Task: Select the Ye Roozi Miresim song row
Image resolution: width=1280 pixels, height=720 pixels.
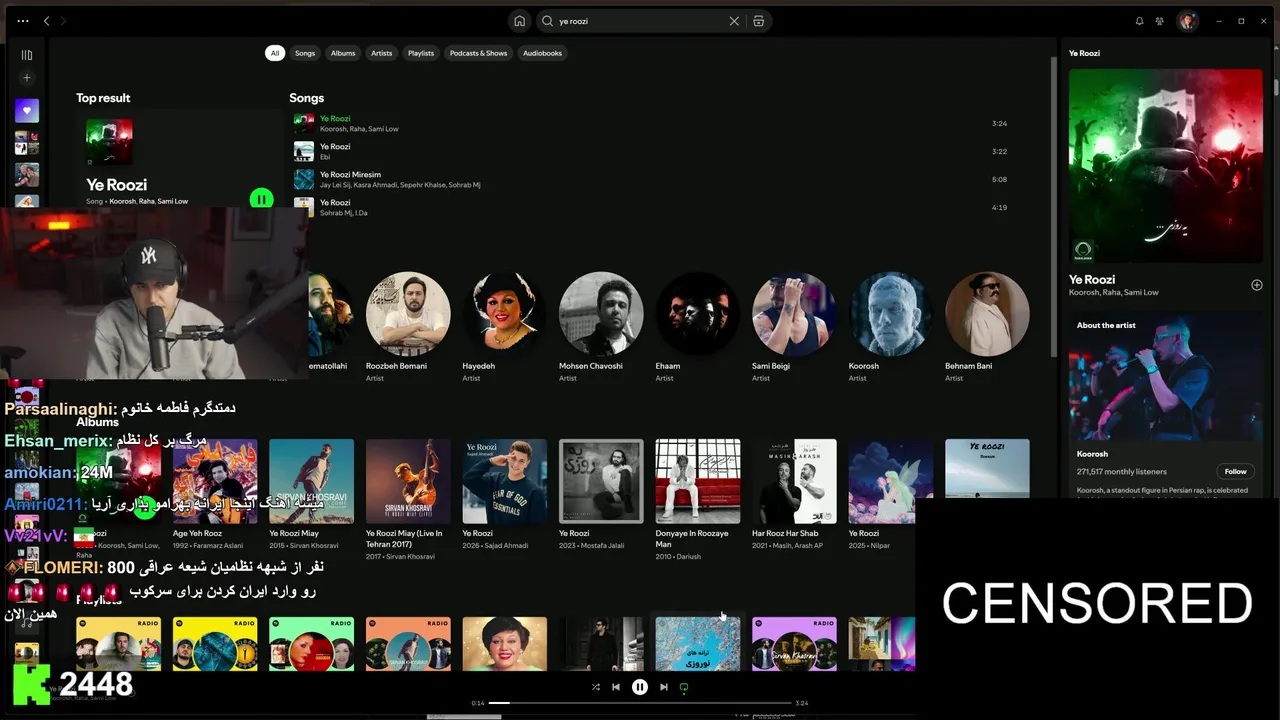Action: [x=650, y=179]
